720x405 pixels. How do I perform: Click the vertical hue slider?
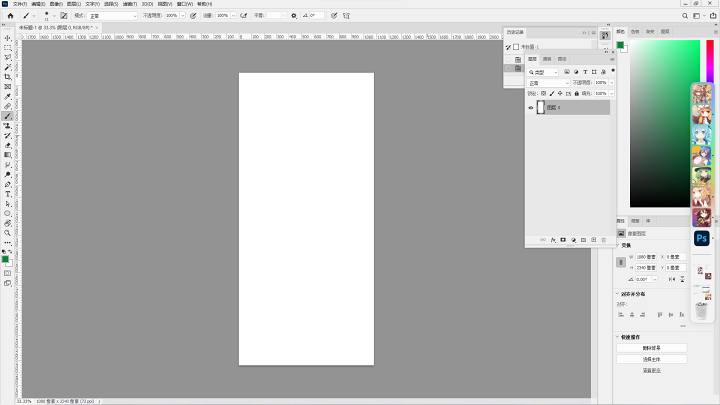tap(710, 62)
